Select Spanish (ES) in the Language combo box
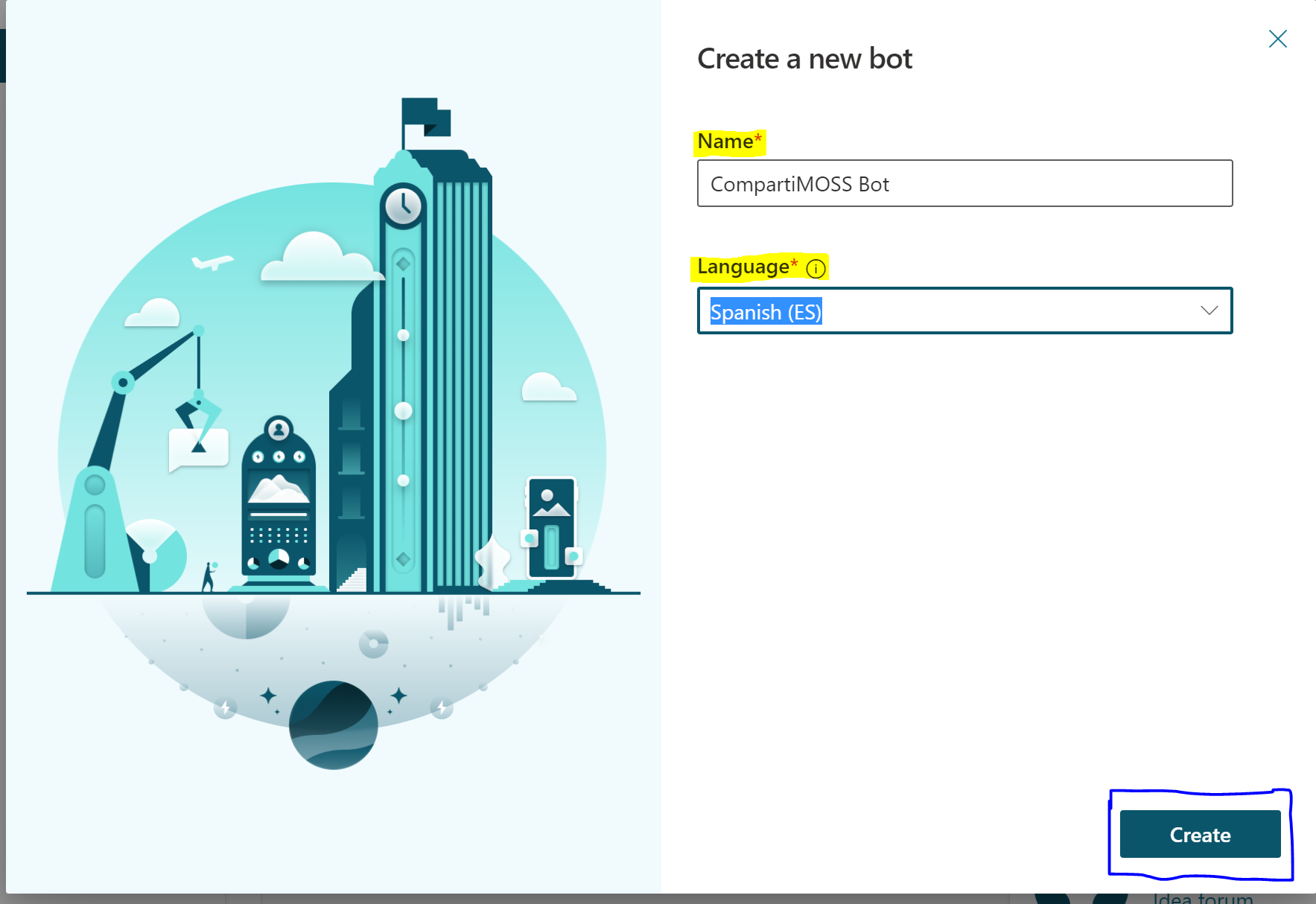 (765, 312)
